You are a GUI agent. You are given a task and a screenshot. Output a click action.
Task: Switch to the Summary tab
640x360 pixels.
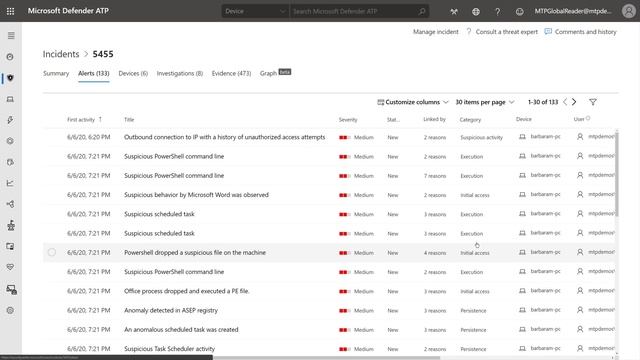pyautogui.click(x=56, y=73)
